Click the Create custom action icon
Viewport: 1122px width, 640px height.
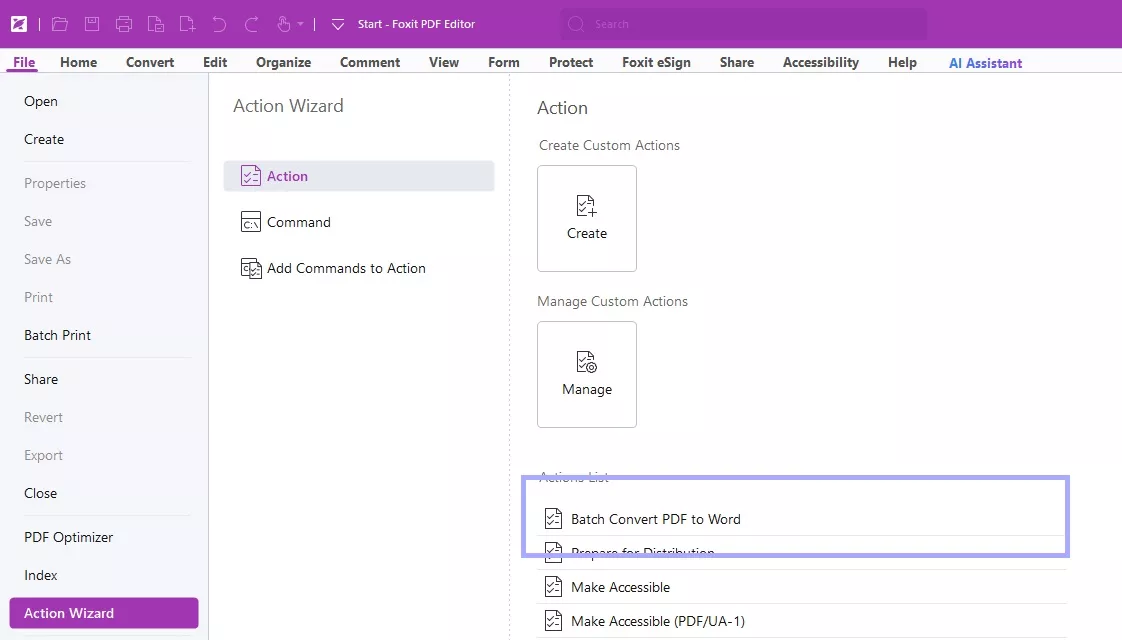587,207
